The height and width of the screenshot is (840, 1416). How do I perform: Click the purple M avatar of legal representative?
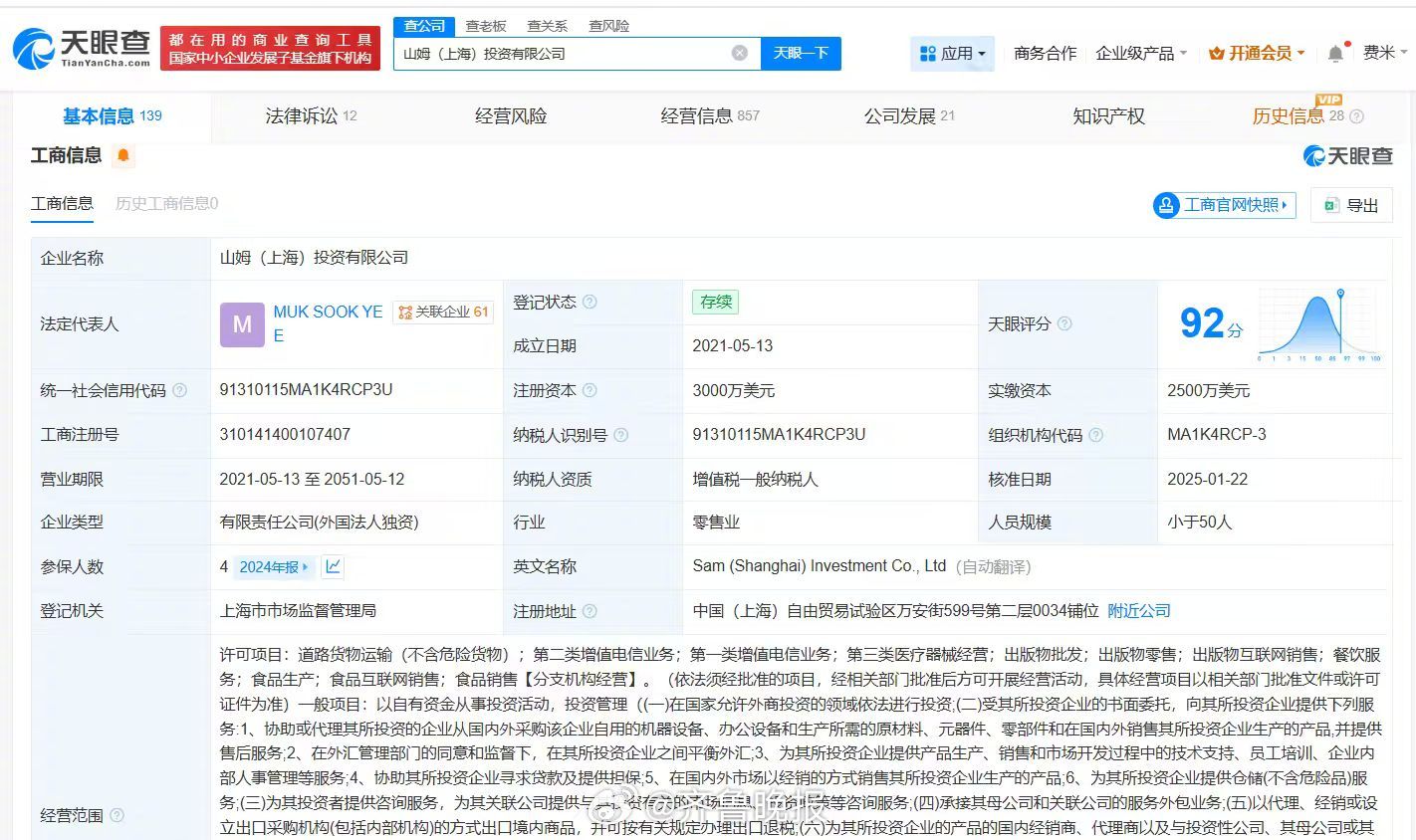click(x=242, y=324)
